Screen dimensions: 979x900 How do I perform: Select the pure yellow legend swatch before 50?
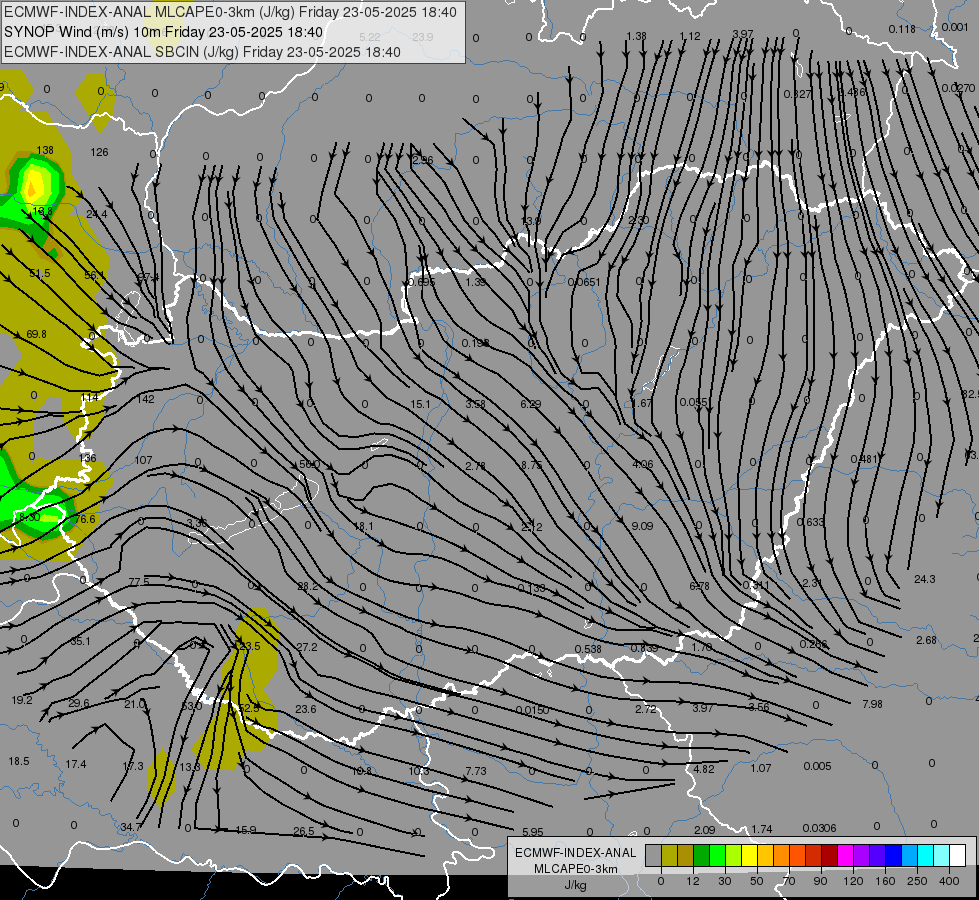pyautogui.click(x=749, y=856)
